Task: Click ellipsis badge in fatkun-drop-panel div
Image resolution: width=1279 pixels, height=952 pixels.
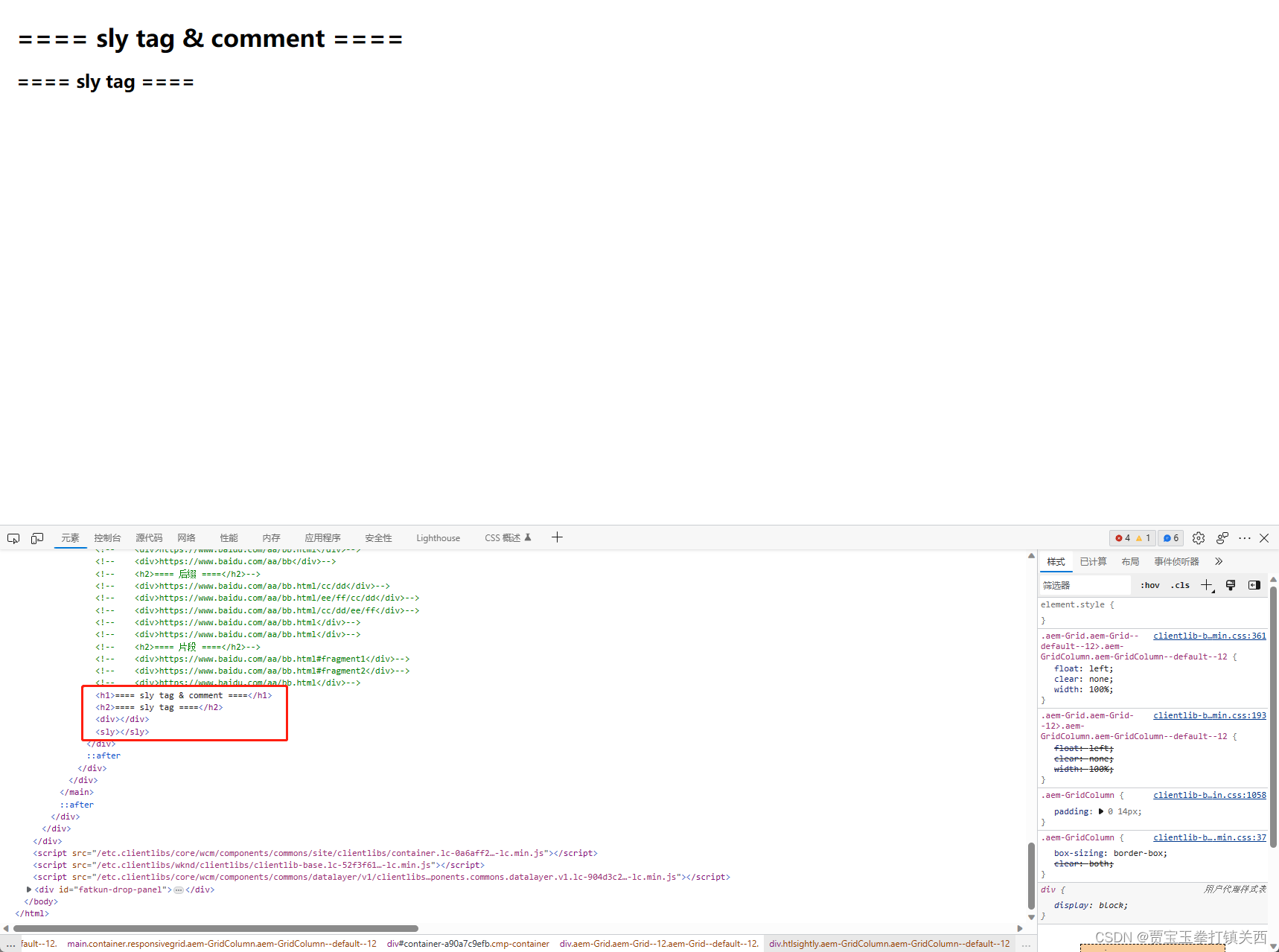Action: pyautogui.click(x=179, y=890)
